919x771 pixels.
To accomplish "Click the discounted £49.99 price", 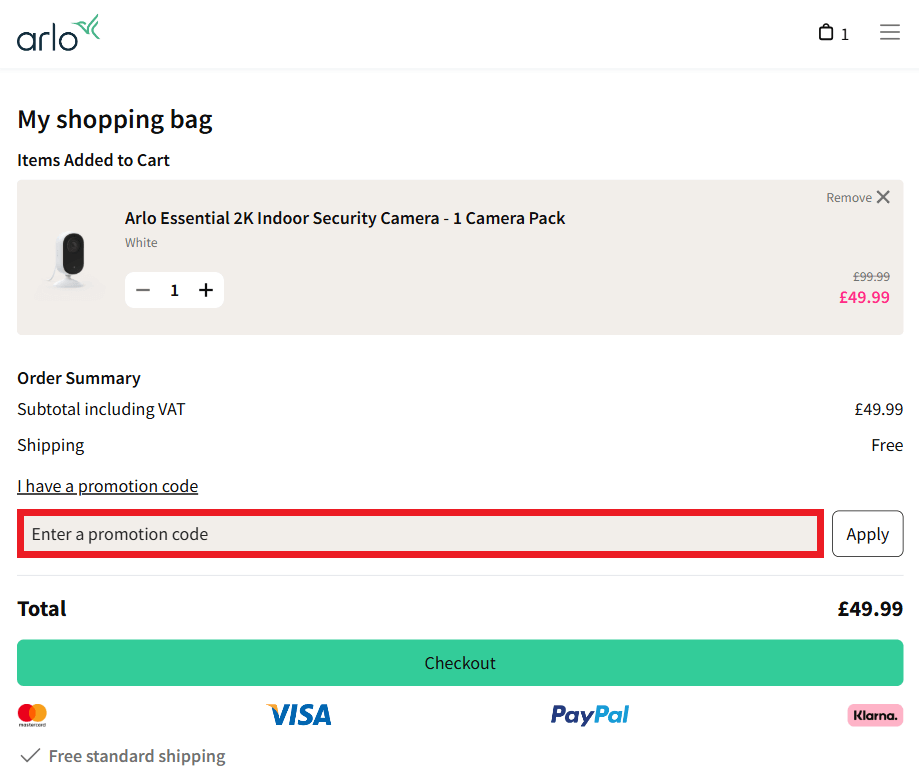I will coord(863,297).
